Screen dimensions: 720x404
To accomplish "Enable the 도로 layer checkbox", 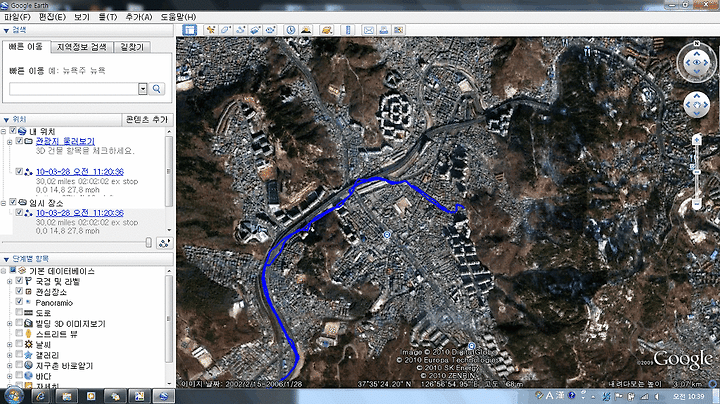I will [19, 312].
